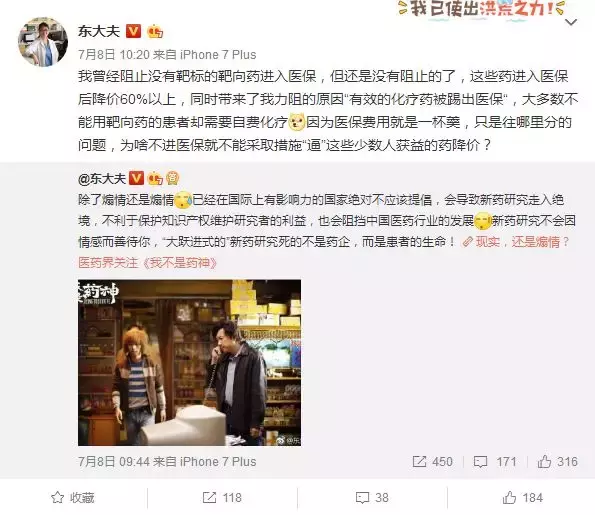Click the 7月8日 10:20 timestamp
Screen dimensions: 595x515
[x=114, y=55]
